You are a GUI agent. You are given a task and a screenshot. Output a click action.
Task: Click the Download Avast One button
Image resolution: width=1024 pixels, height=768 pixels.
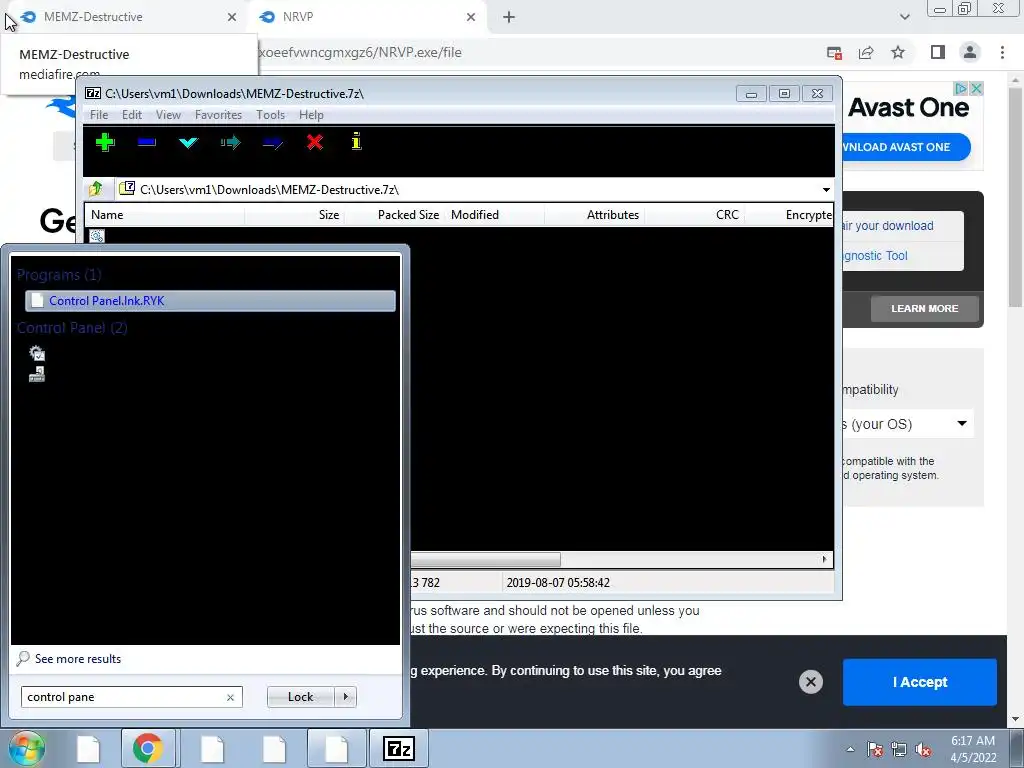(905, 147)
